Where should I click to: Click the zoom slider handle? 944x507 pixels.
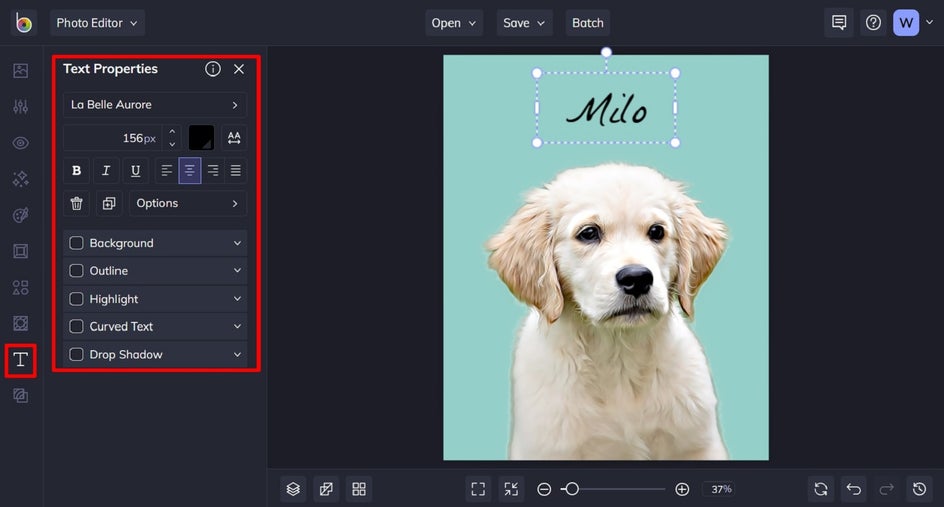pos(573,489)
